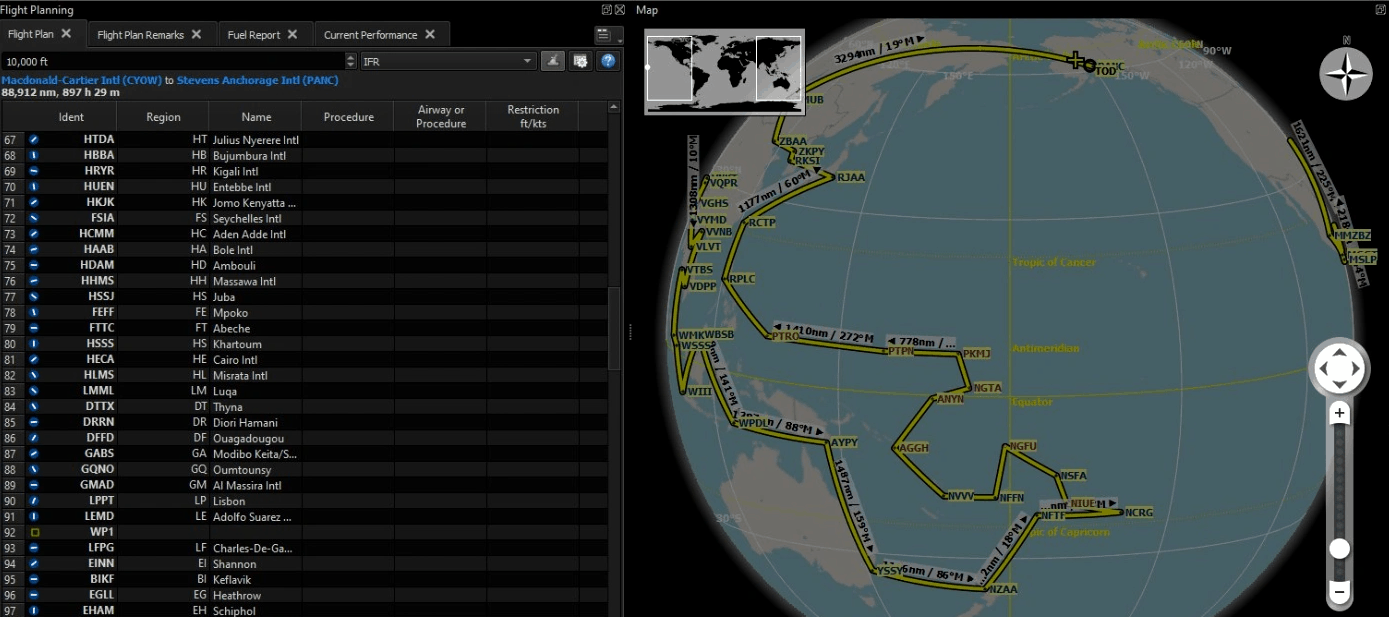Click the map pan direction control
Image resolution: width=1389 pixels, height=617 pixels.
pos(1339,368)
